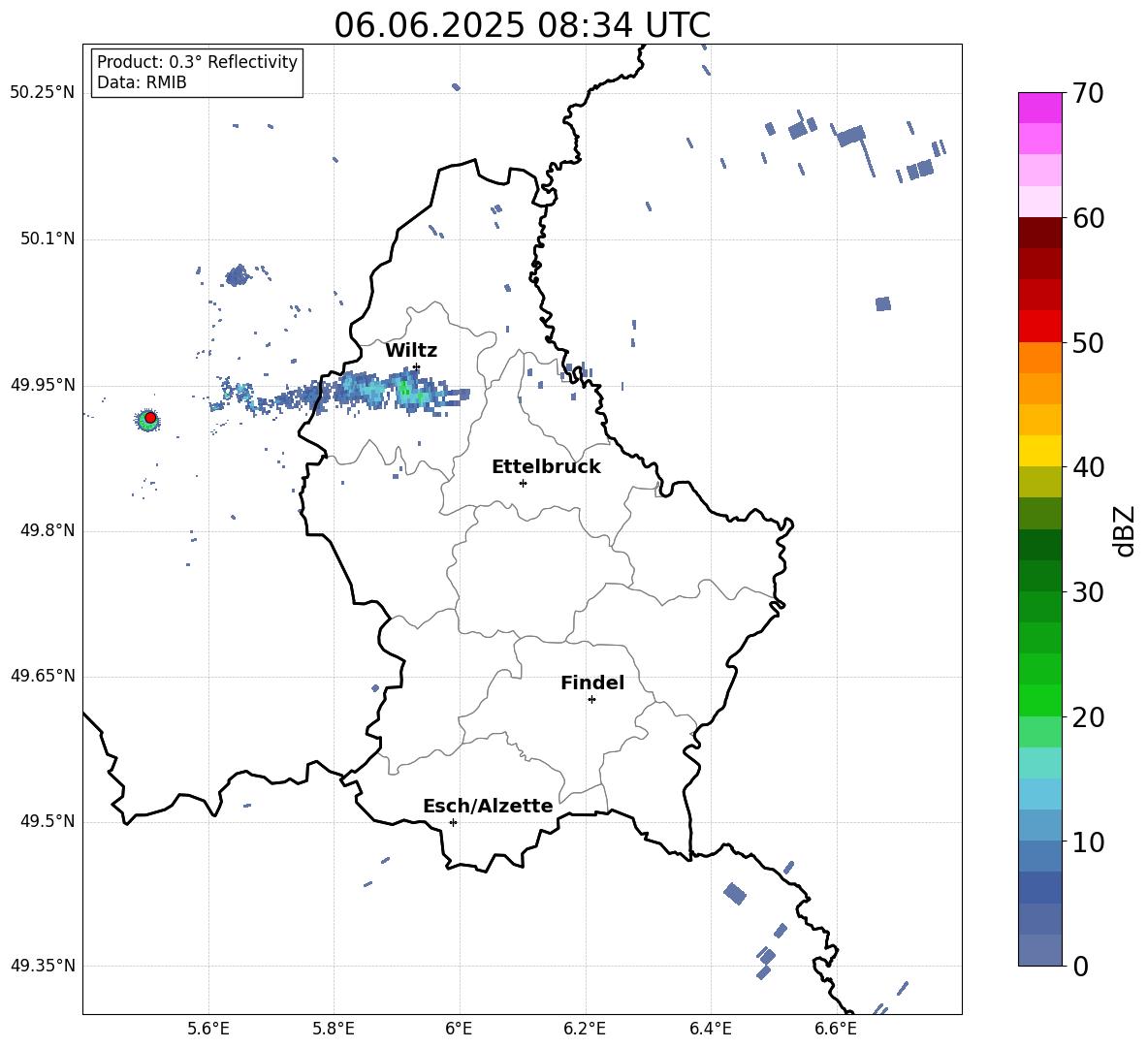
Task: Click the magenta top colorbar segment
Action: (1039, 109)
